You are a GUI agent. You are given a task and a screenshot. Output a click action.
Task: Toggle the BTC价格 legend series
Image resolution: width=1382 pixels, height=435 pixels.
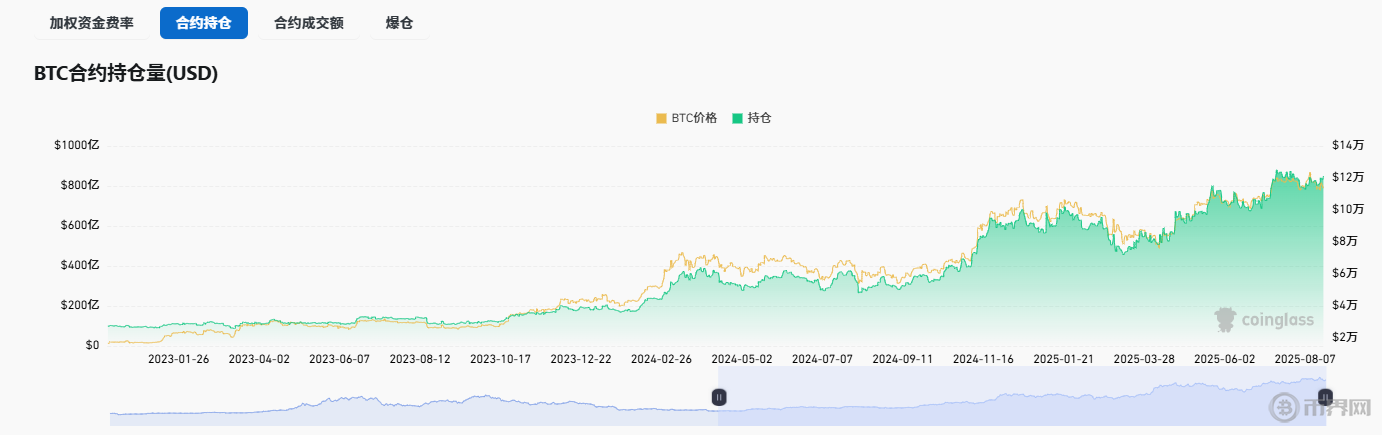coord(694,118)
